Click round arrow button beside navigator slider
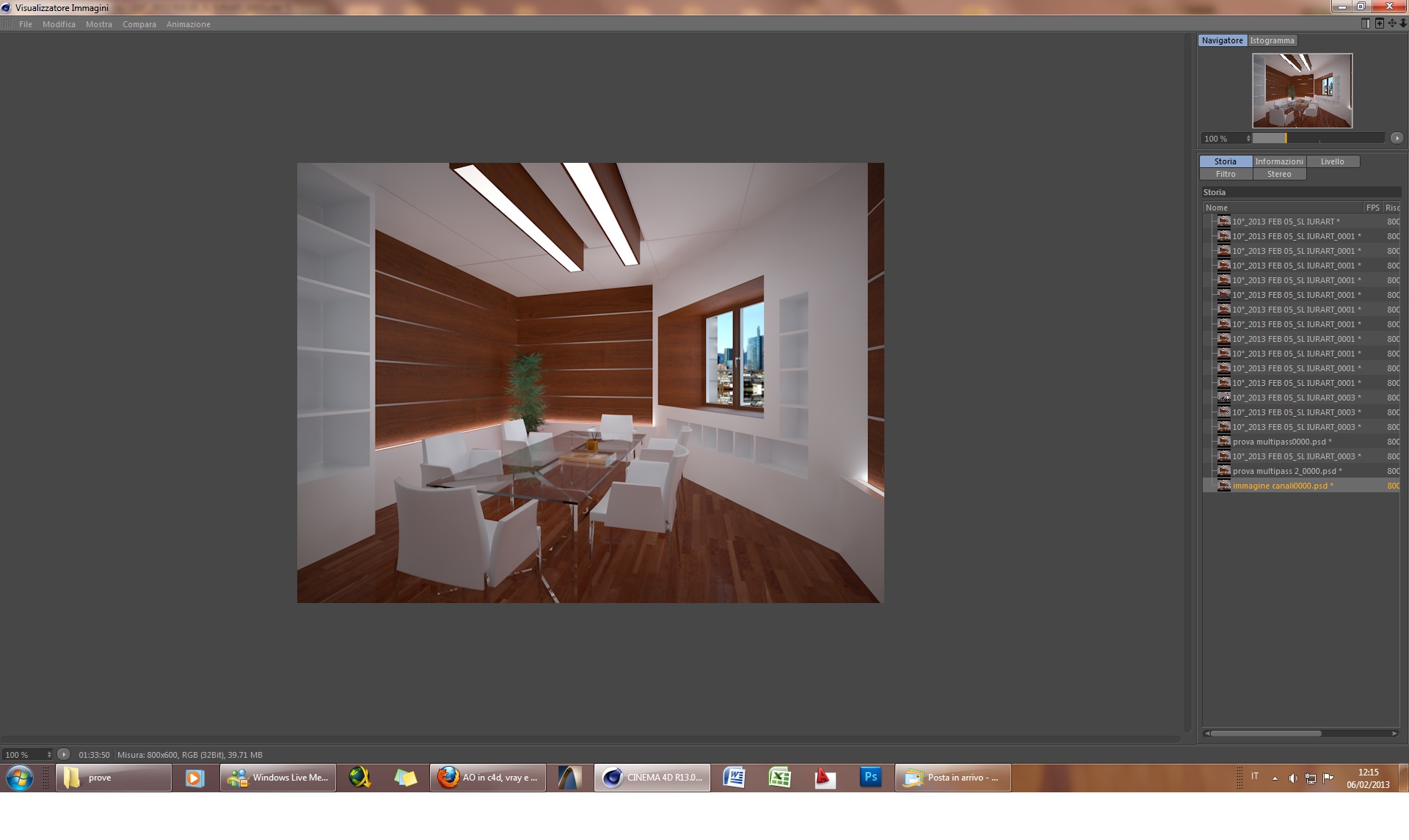This screenshot has width=1409, height=840. point(1397,138)
